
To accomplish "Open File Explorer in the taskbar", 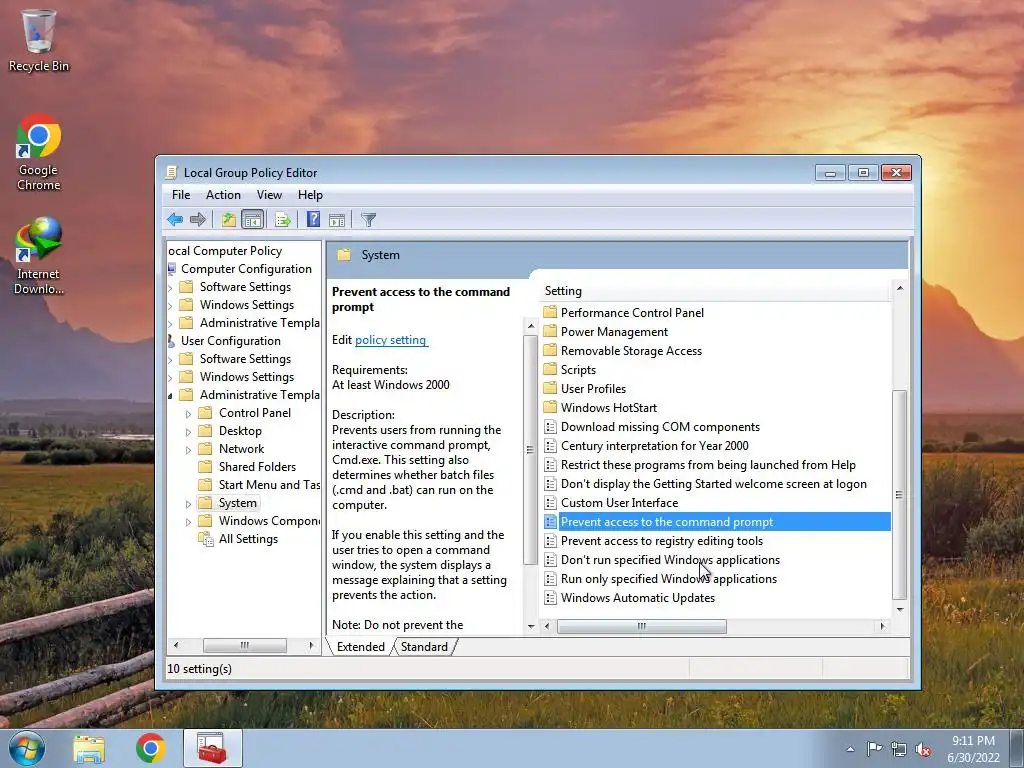I will 89,749.
